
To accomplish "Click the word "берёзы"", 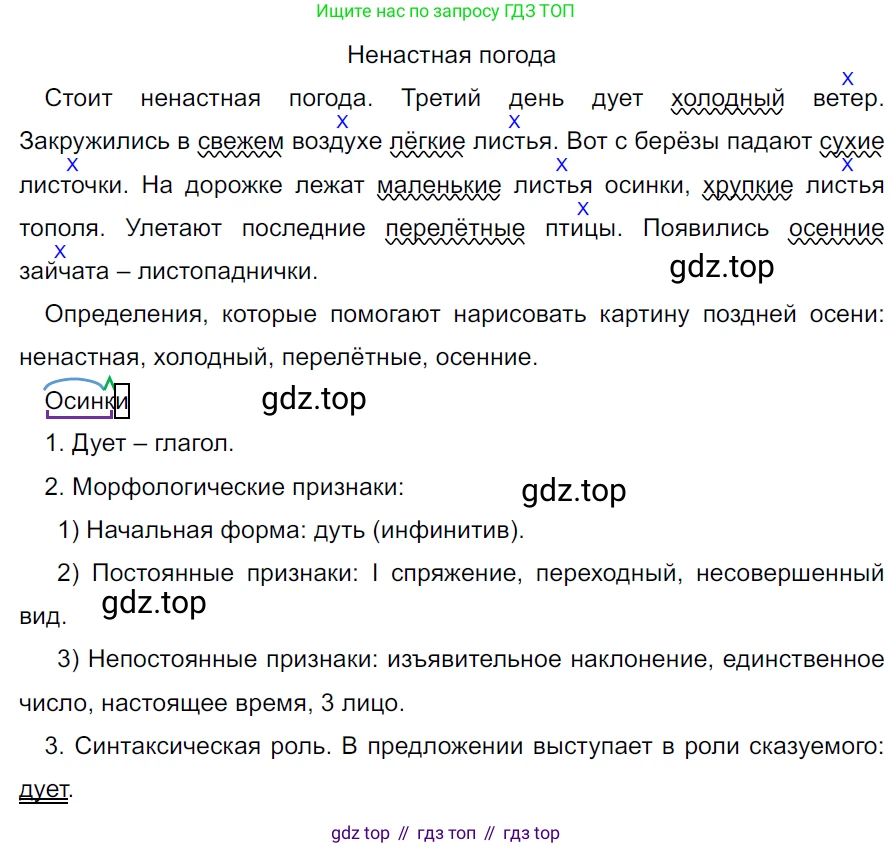I will coord(677,142).
